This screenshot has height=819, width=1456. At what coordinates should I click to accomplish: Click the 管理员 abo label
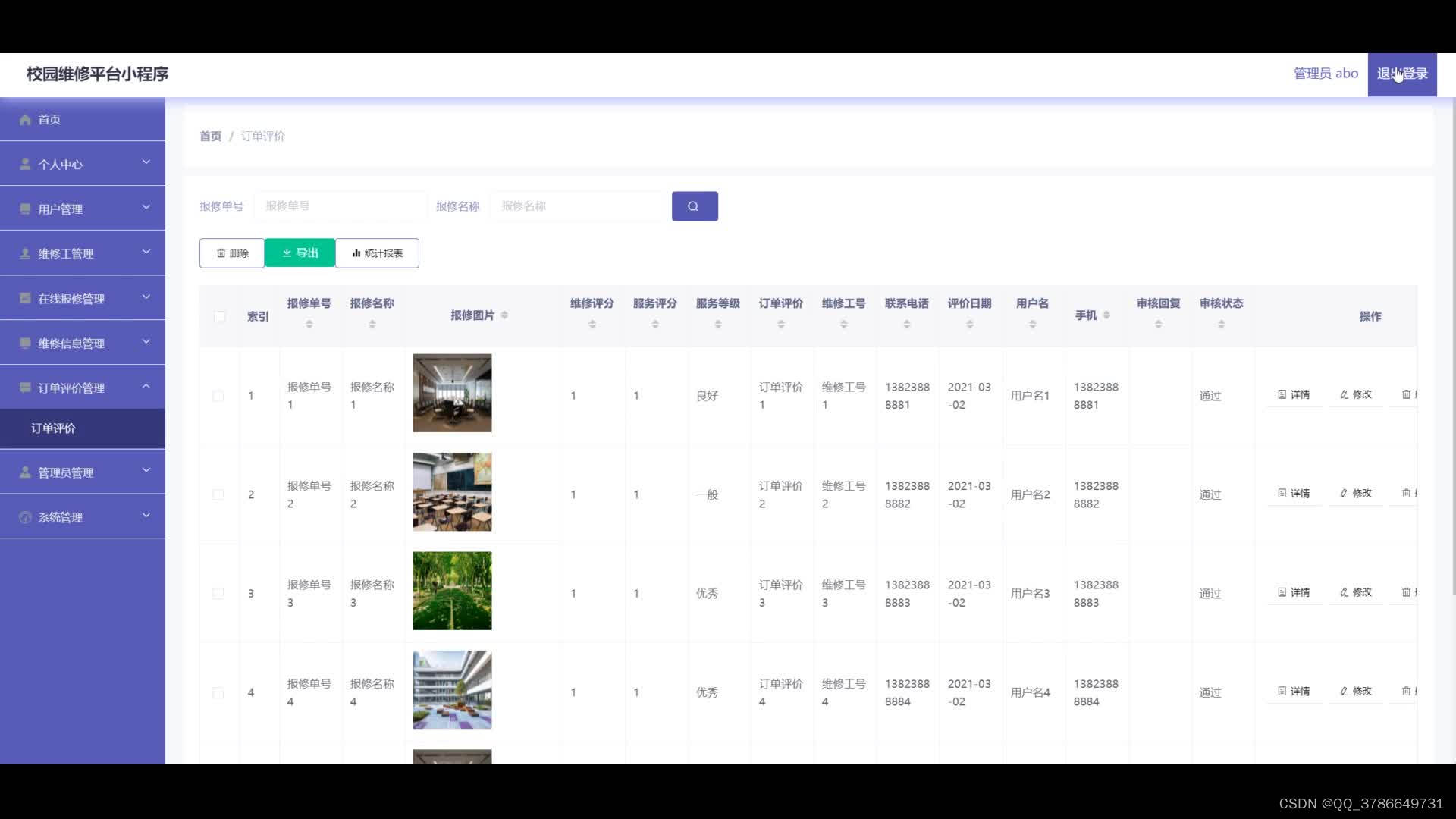tap(1326, 74)
